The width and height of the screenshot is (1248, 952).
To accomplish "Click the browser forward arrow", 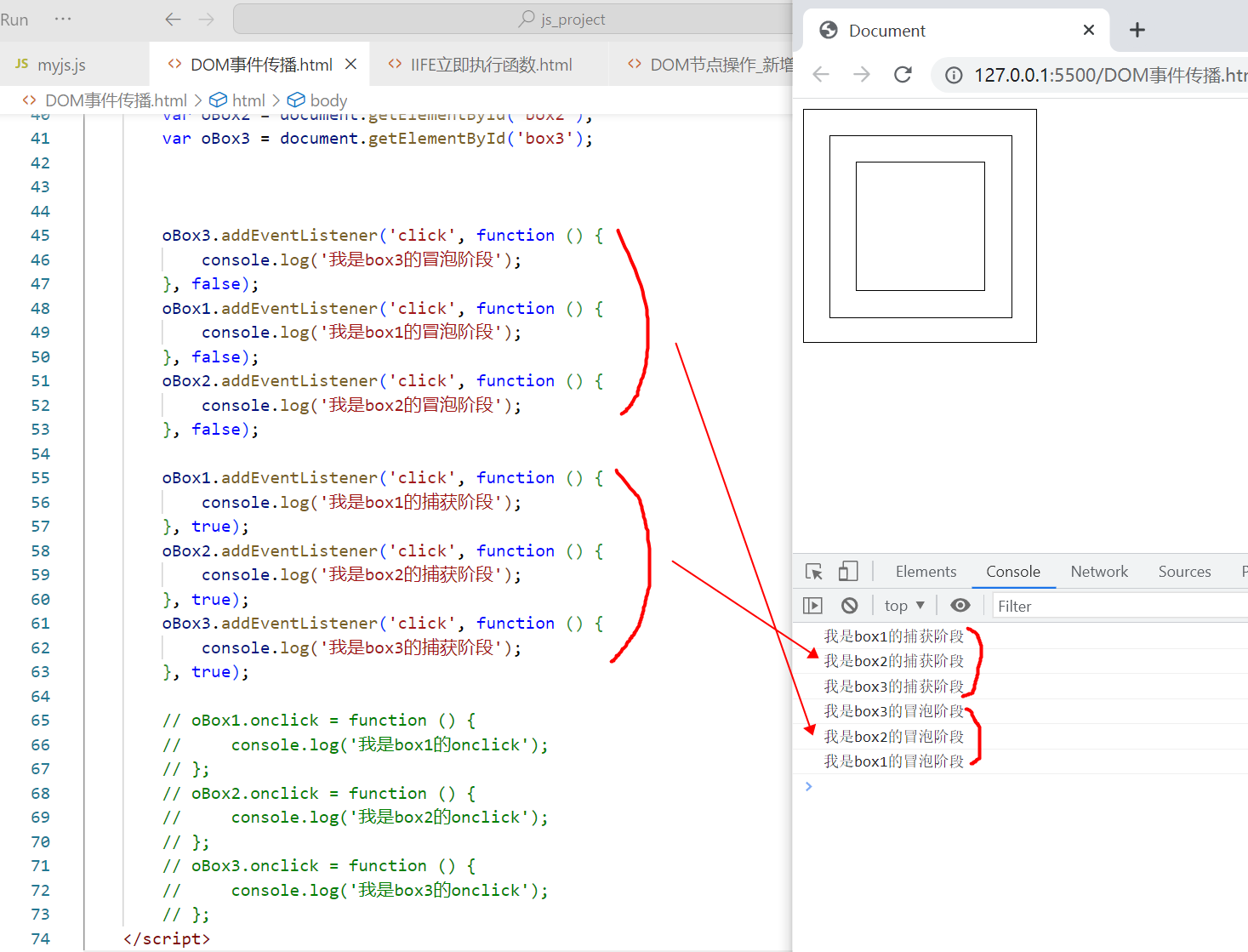I will [862, 75].
